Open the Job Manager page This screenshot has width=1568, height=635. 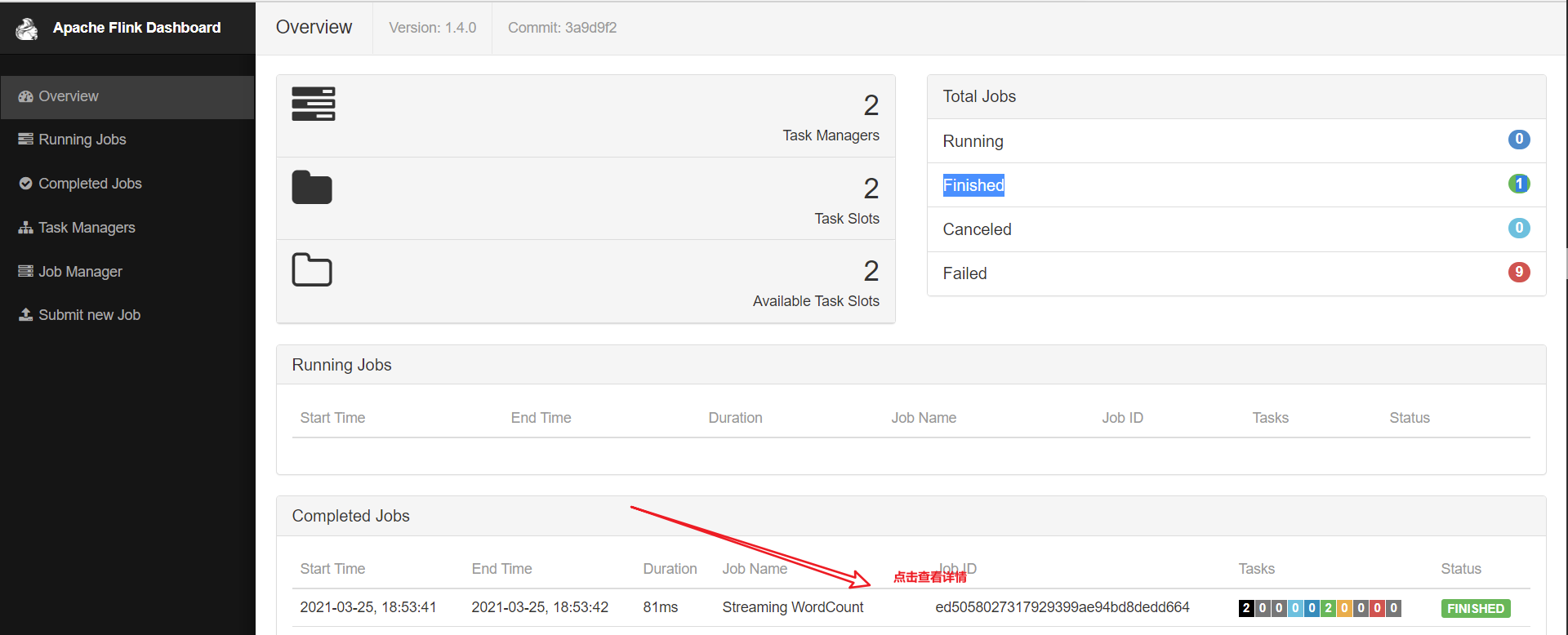coord(127,272)
